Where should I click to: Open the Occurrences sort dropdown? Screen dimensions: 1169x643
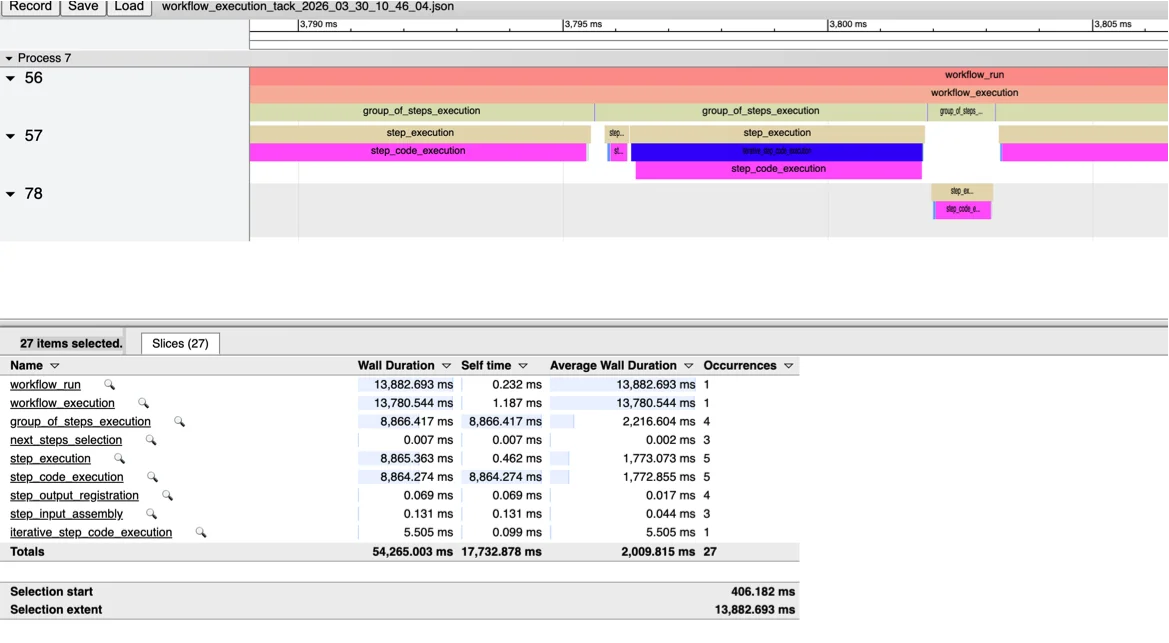(x=788, y=365)
